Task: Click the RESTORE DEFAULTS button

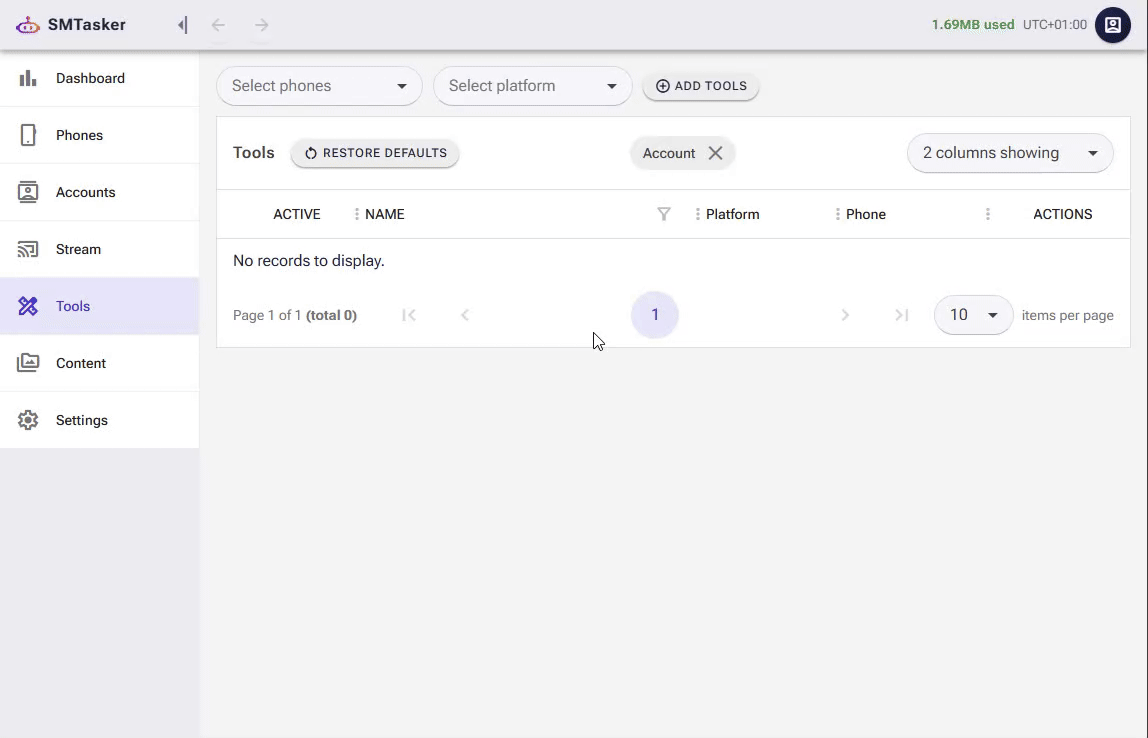Action: pyautogui.click(x=375, y=153)
